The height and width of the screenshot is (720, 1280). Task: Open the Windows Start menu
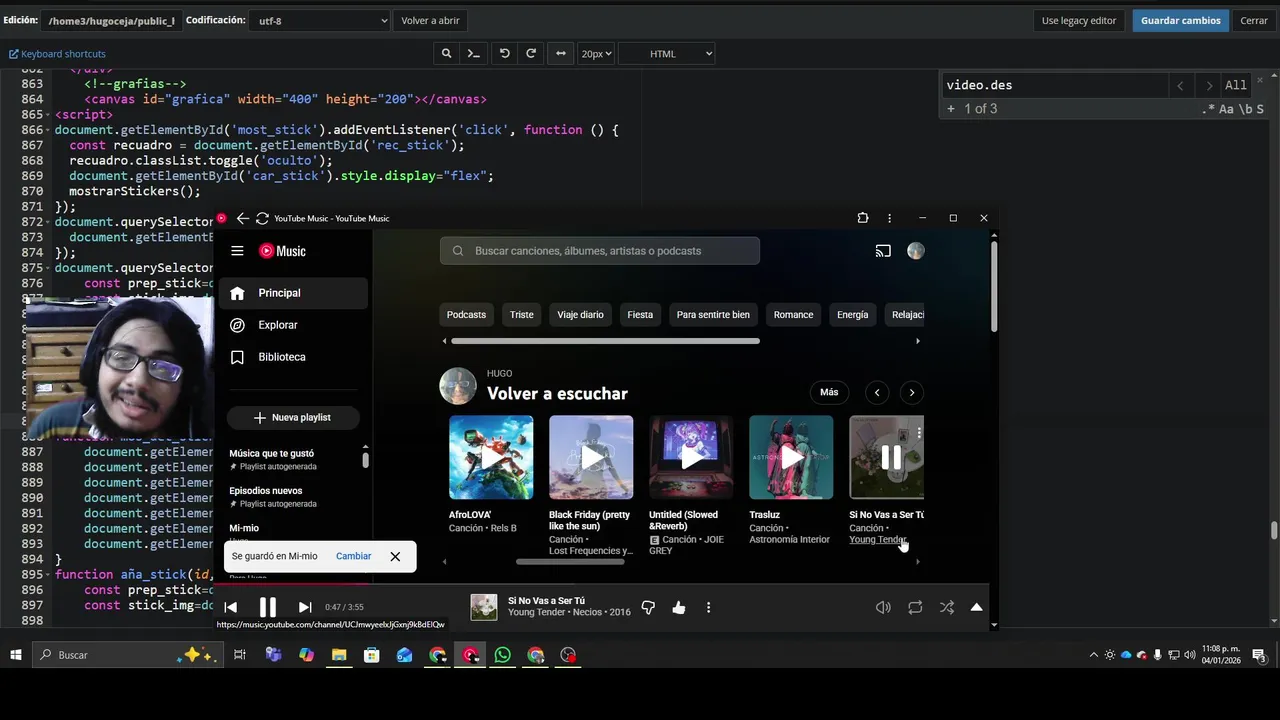(16, 655)
